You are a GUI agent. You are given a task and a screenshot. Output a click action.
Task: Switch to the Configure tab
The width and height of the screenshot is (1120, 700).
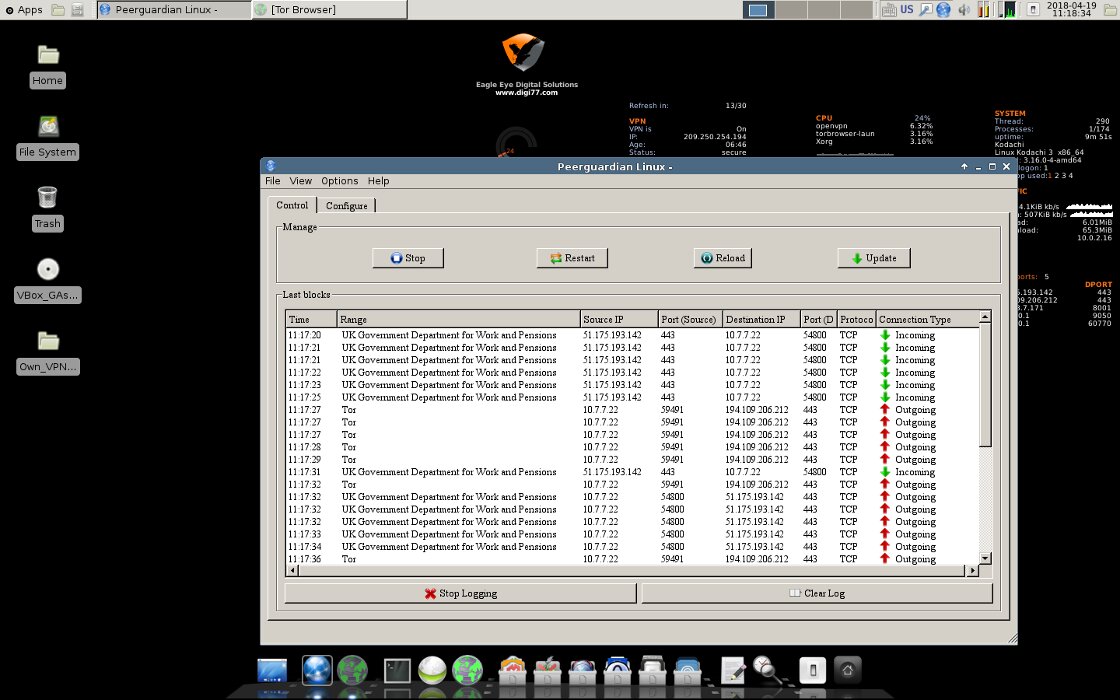[x=347, y=206]
